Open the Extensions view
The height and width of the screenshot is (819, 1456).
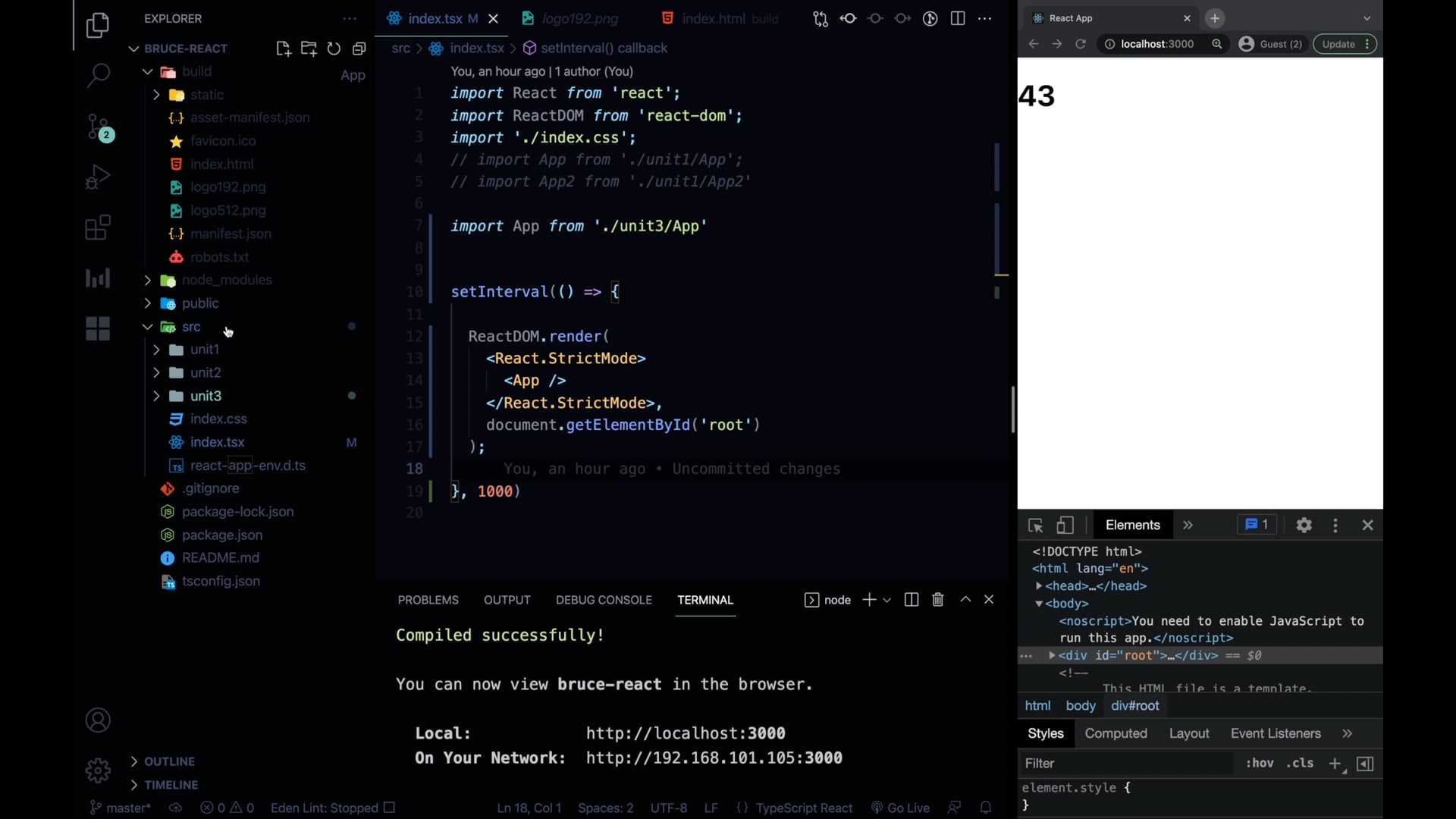click(x=97, y=227)
